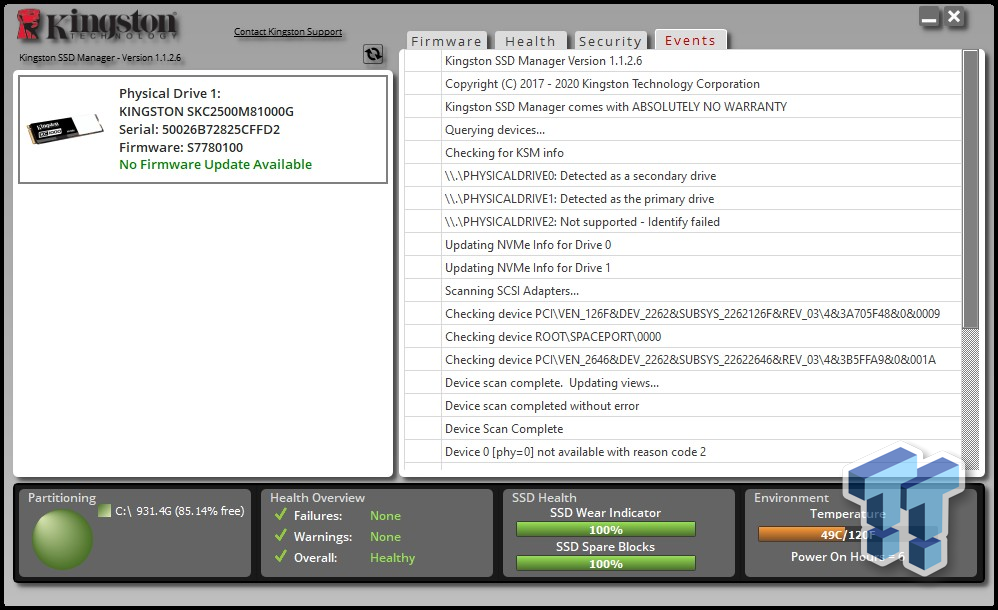The height and width of the screenshot is (610, 998).
Task: Click 'KINGSTON SKC2500M81000G' model text
Action: pos(206,111)
